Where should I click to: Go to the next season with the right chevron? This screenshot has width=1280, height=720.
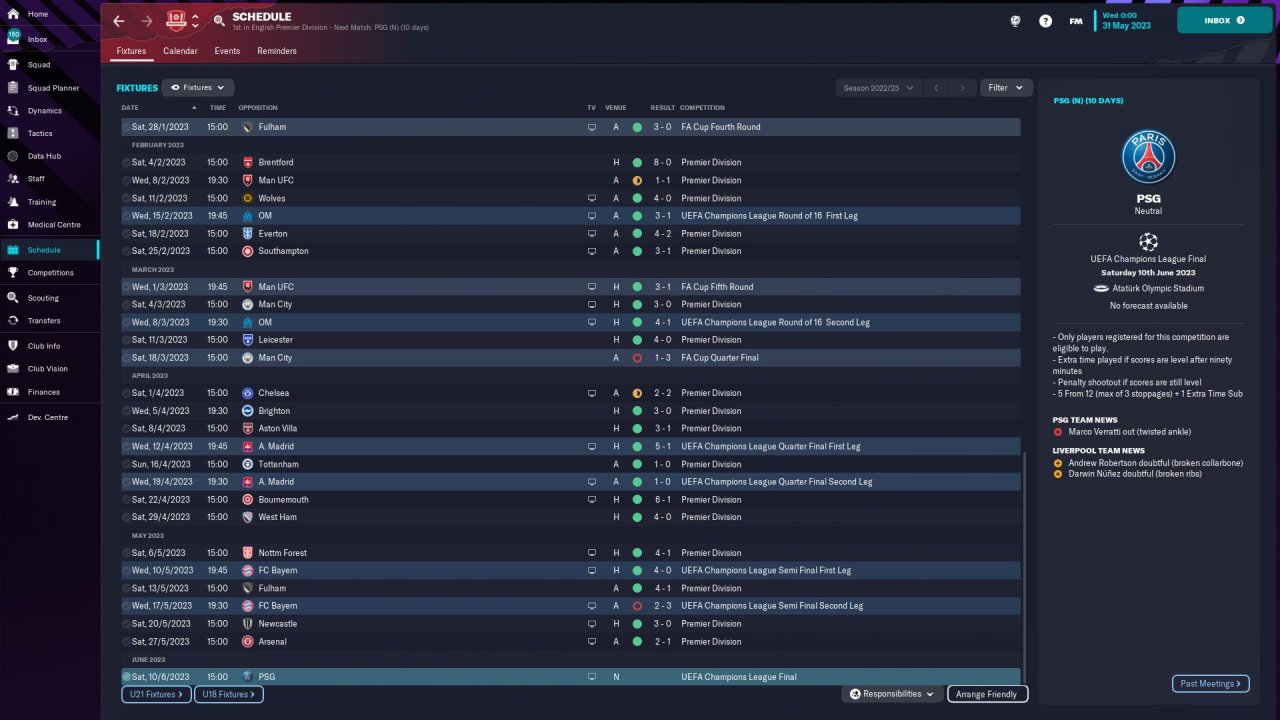tap(962, 88)
